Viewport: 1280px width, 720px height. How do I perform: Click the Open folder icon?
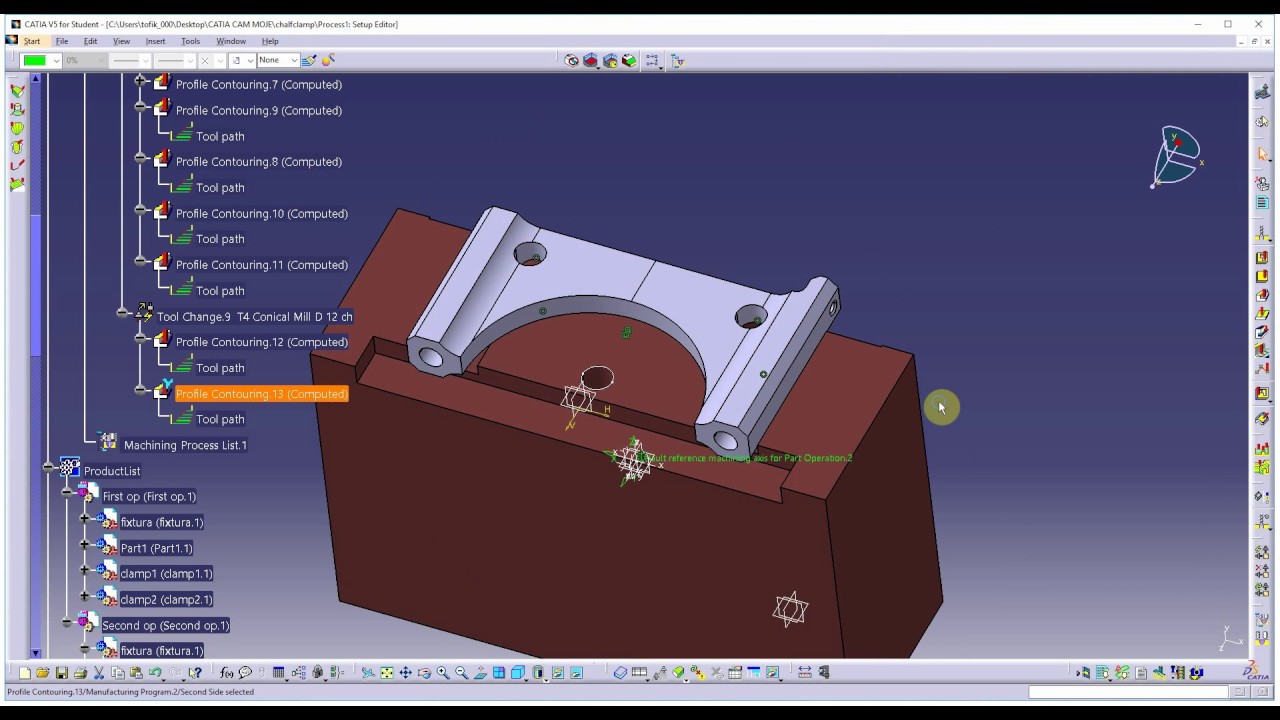(43, 673)
